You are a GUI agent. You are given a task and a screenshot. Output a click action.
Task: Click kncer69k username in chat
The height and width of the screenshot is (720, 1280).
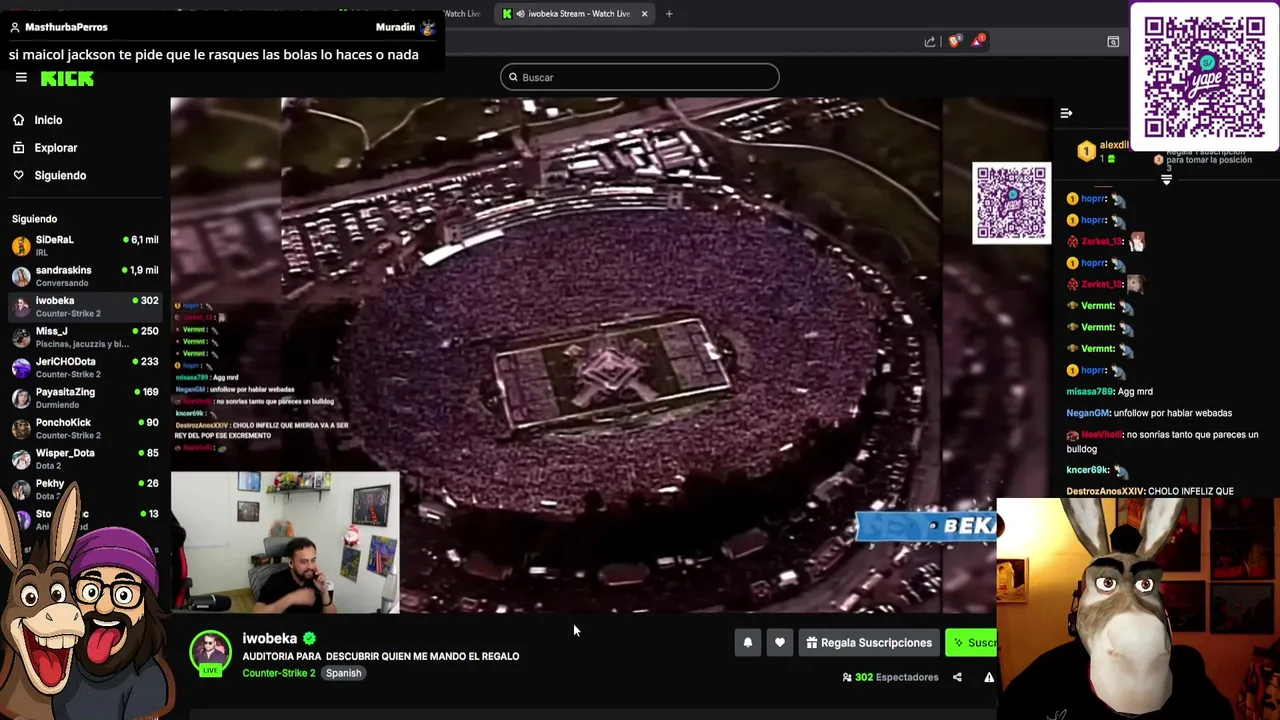coord(1087,470)
